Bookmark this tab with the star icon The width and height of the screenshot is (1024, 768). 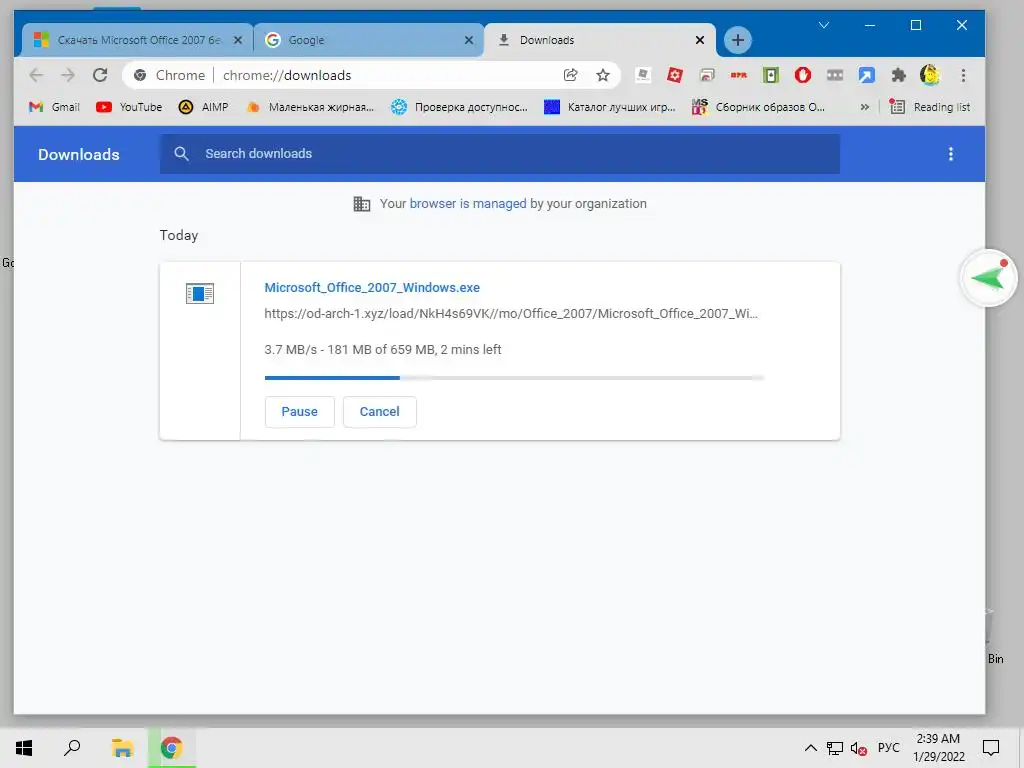[x=603, y=75]
